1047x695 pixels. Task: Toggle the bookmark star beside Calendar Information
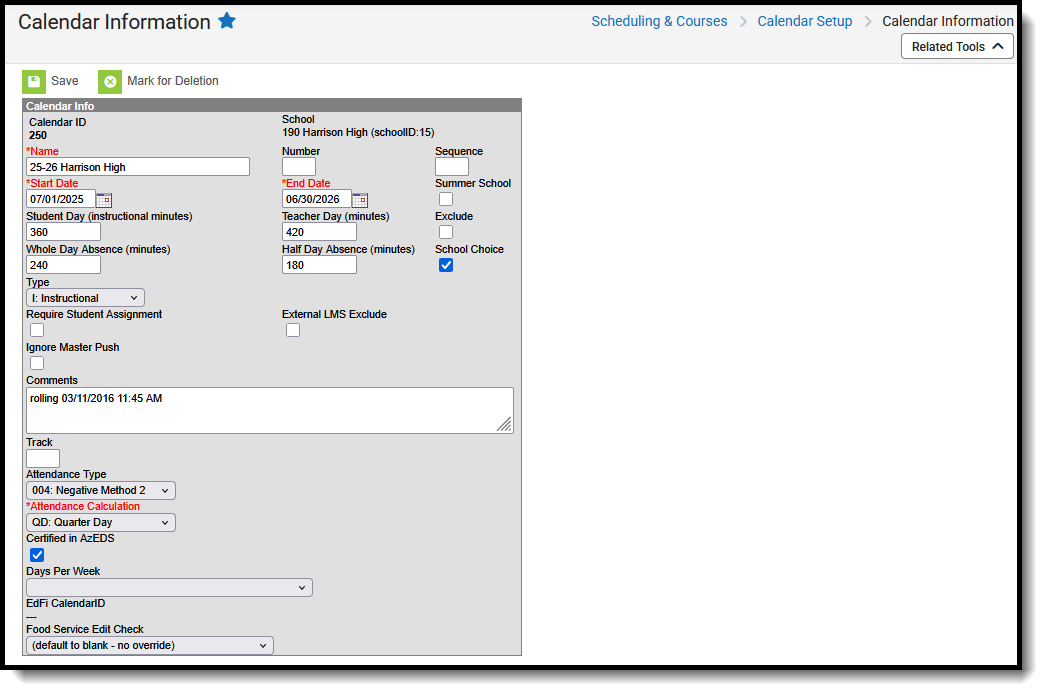tap(227, 20)
